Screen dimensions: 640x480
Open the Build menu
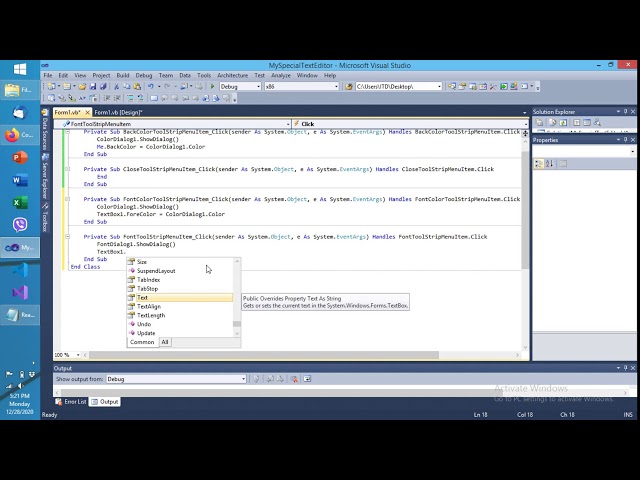pos(122,76)
